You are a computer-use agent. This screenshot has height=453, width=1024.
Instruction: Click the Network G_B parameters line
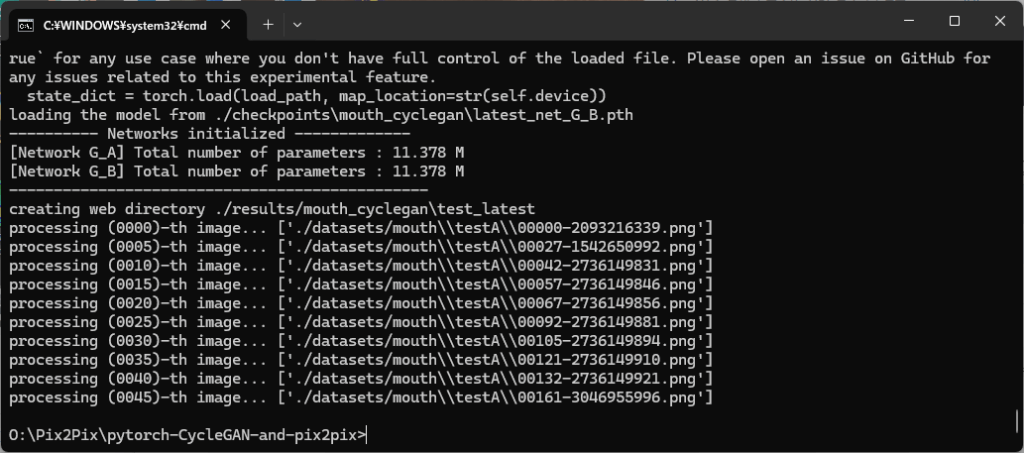pyautogui.click(x=236, y=172)
